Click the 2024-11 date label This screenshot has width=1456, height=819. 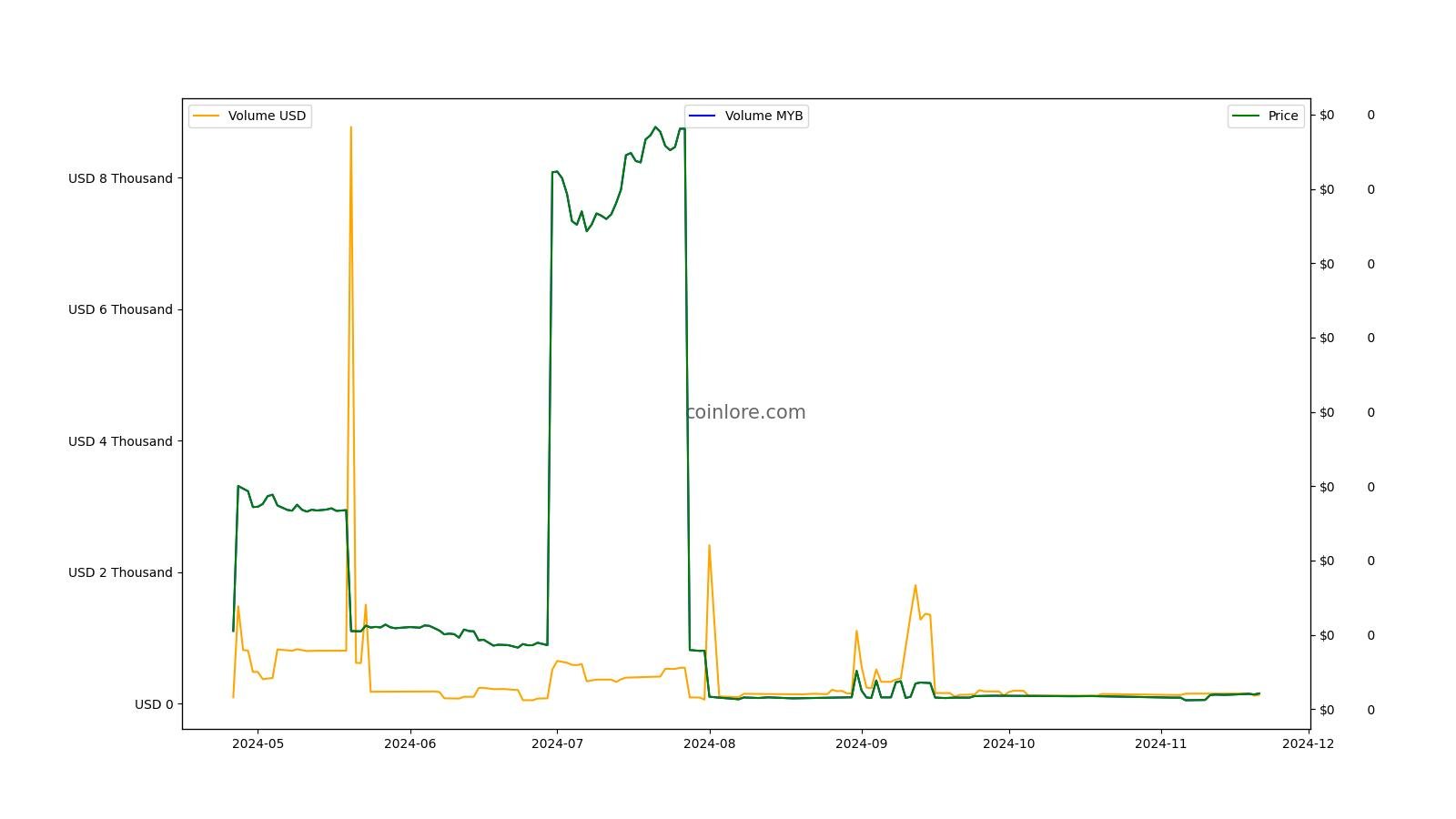[x=1160, y=743]
